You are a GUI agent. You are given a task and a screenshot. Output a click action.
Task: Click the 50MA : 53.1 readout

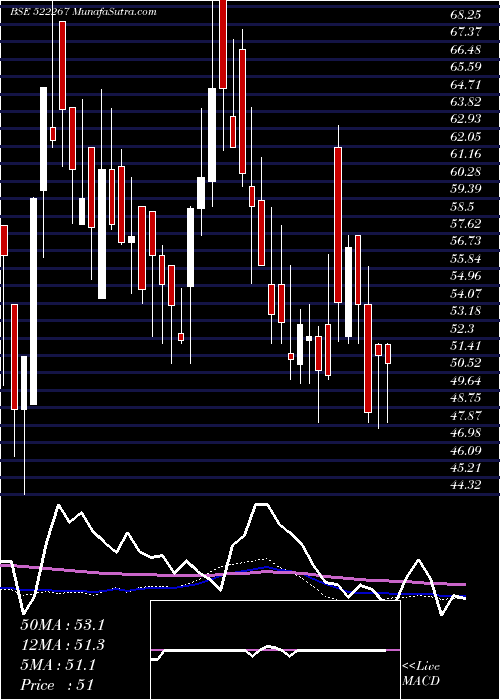[62, 625]
